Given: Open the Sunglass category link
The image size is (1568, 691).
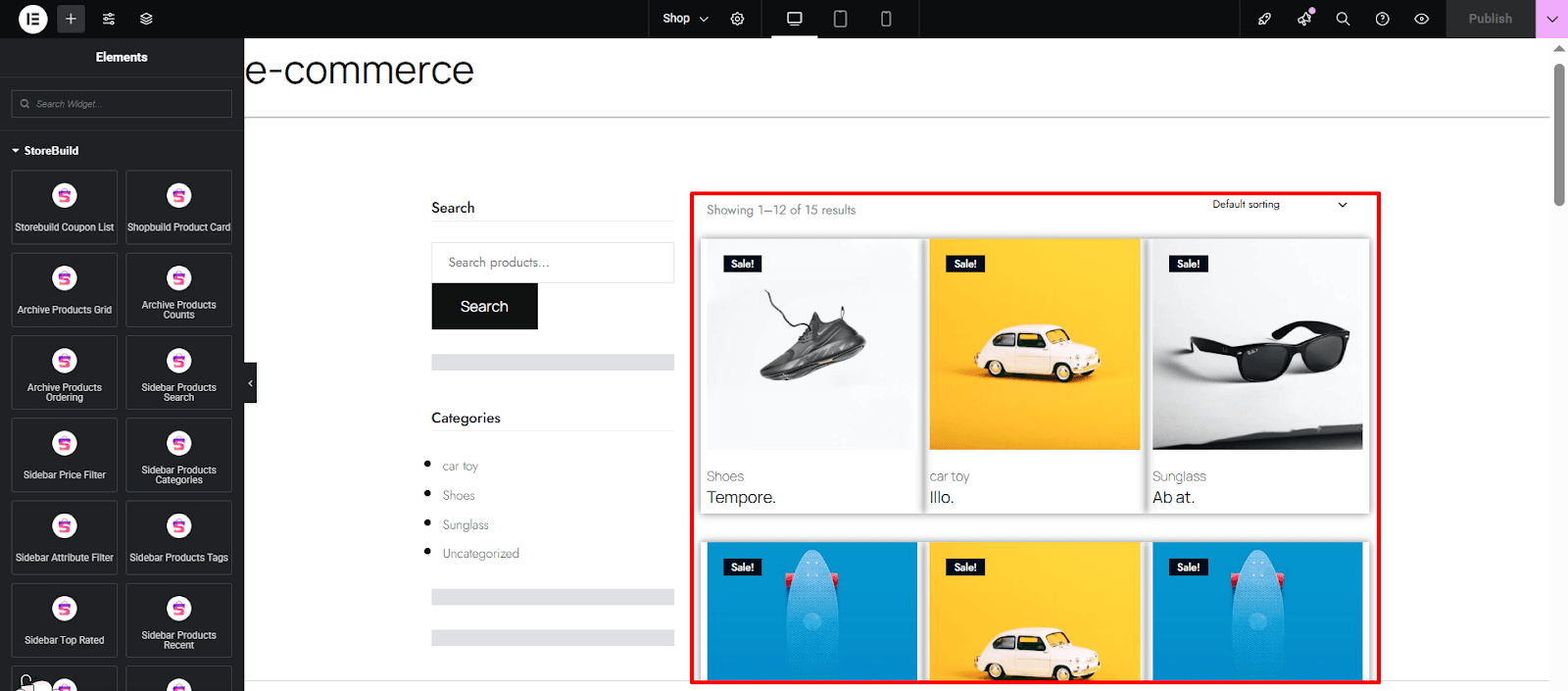Looking at the screenshot, I should coord(465,525).
